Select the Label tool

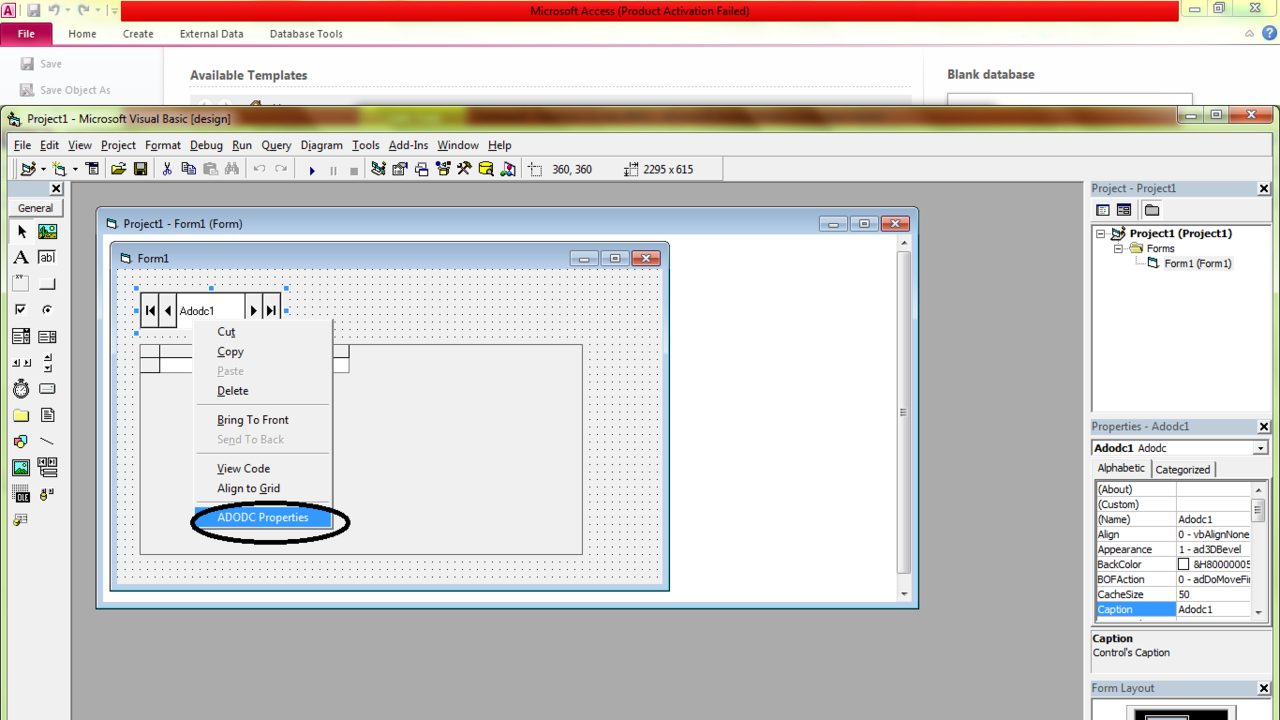click(21, 257)
